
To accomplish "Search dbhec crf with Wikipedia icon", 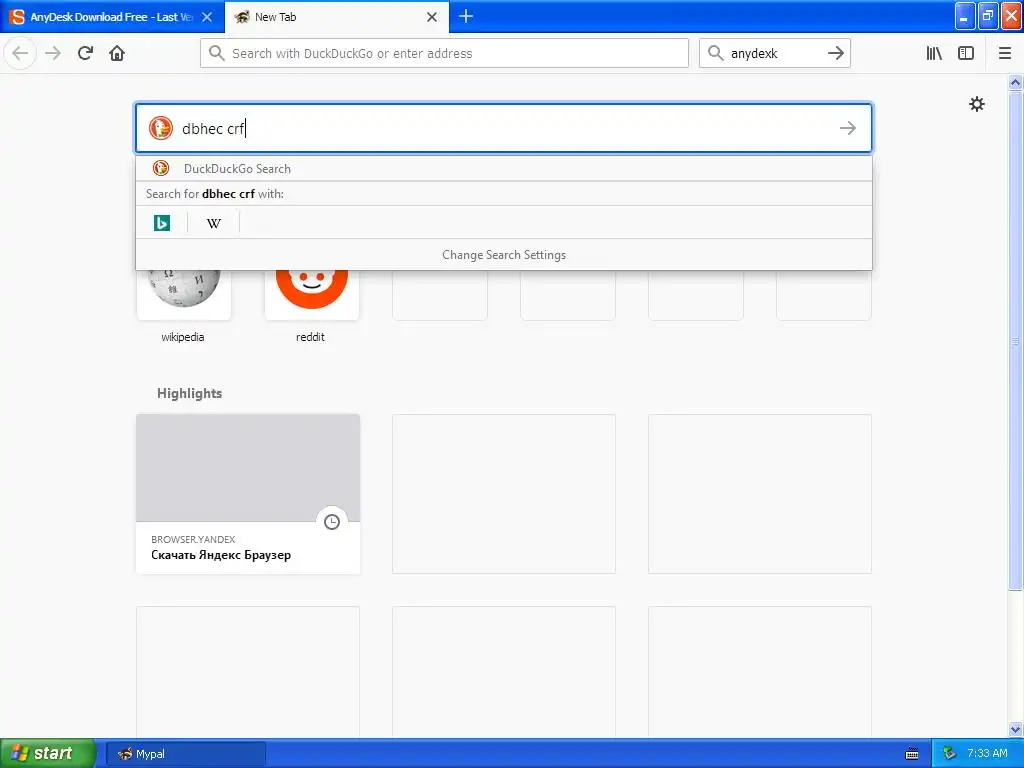I will [214, 223].
